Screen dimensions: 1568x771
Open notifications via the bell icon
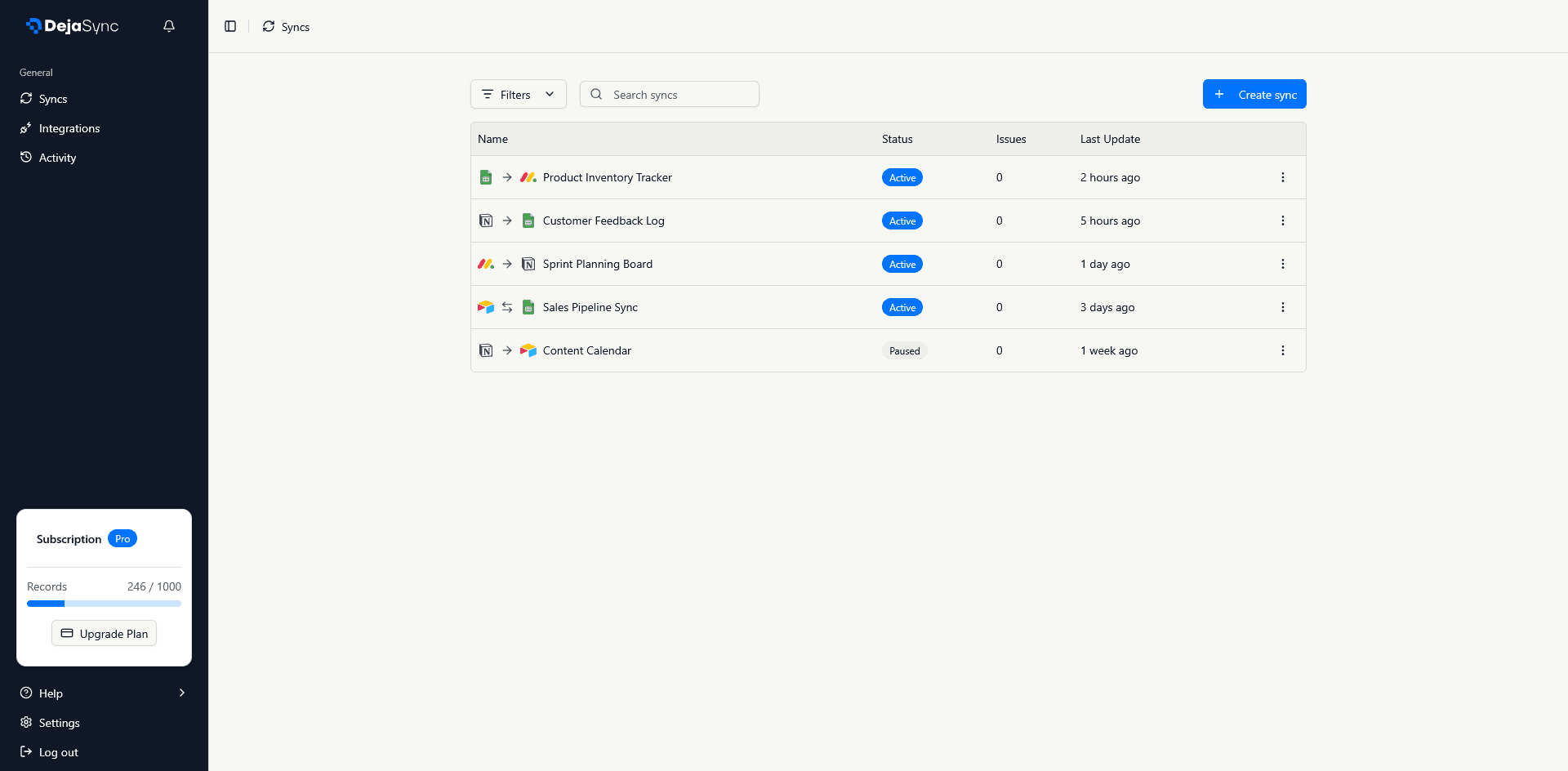click(x=169, y=25)
